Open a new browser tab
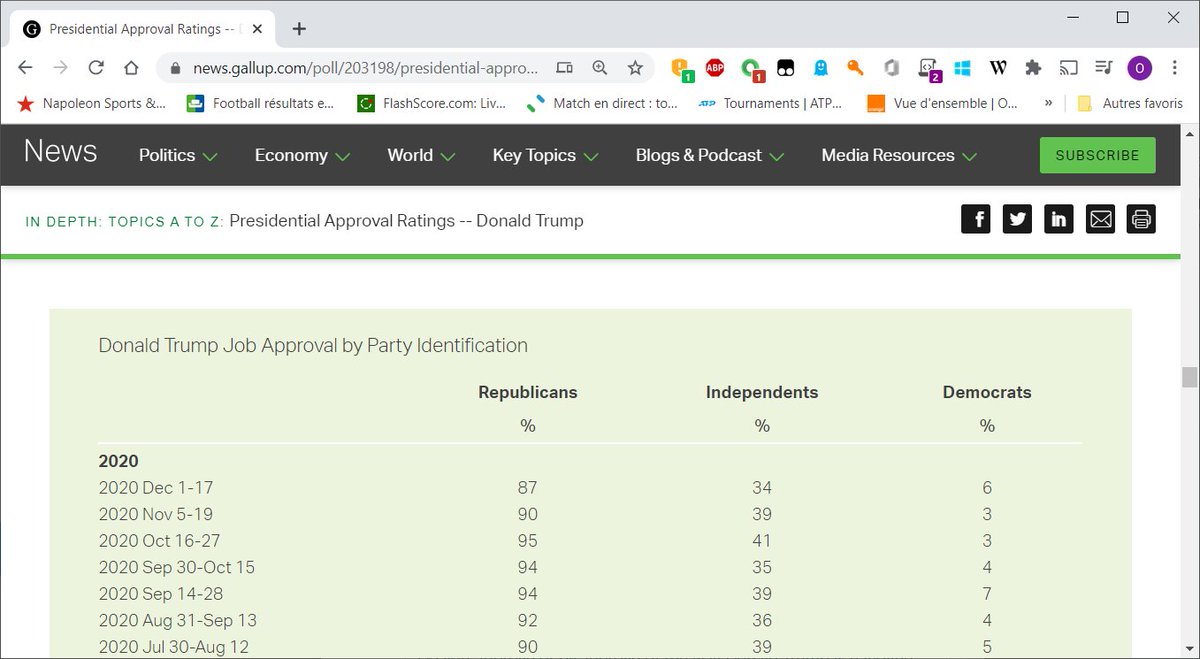This screenshot has width=1200, height=659. 299,29
